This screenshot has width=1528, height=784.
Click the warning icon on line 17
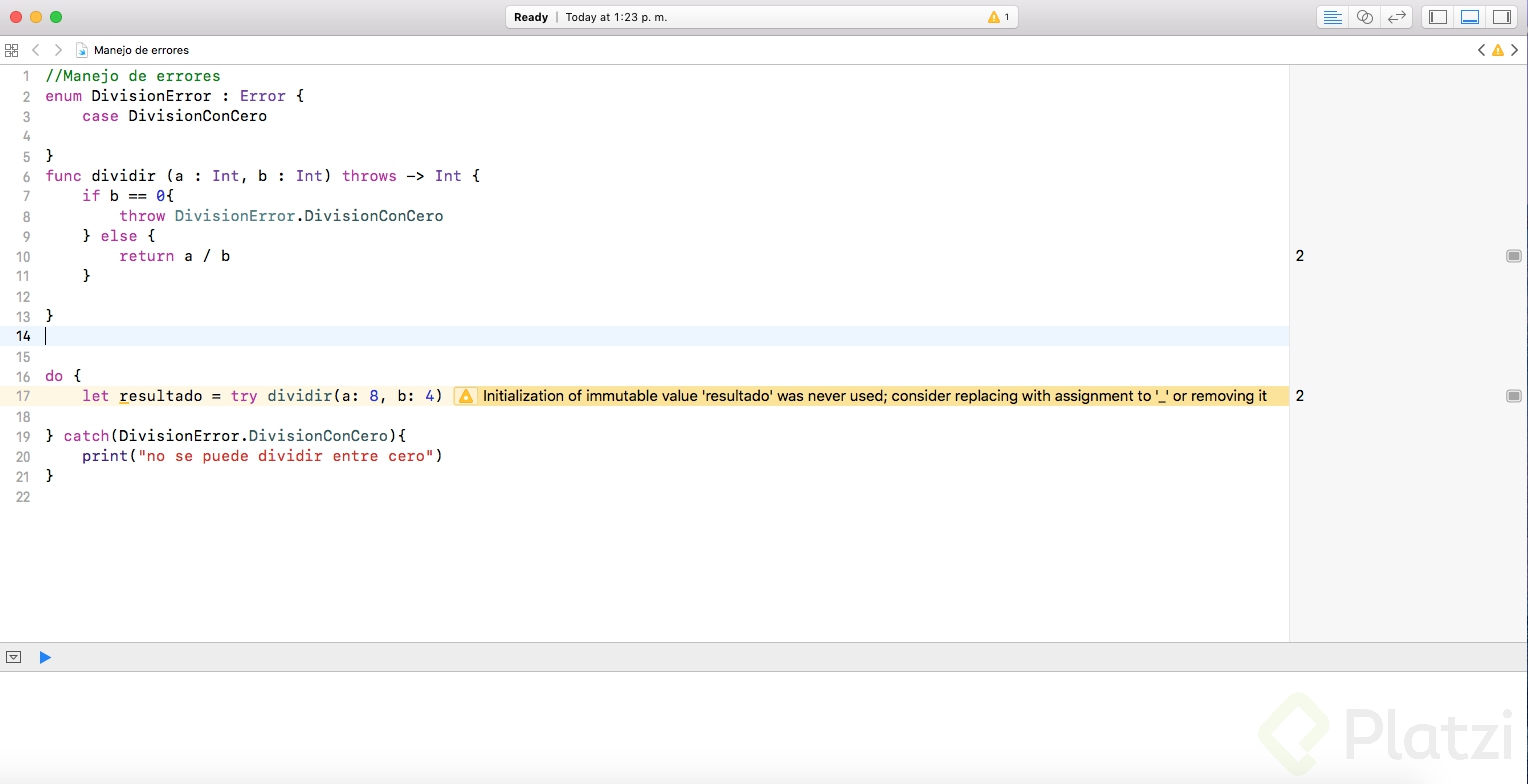[465, 396]
